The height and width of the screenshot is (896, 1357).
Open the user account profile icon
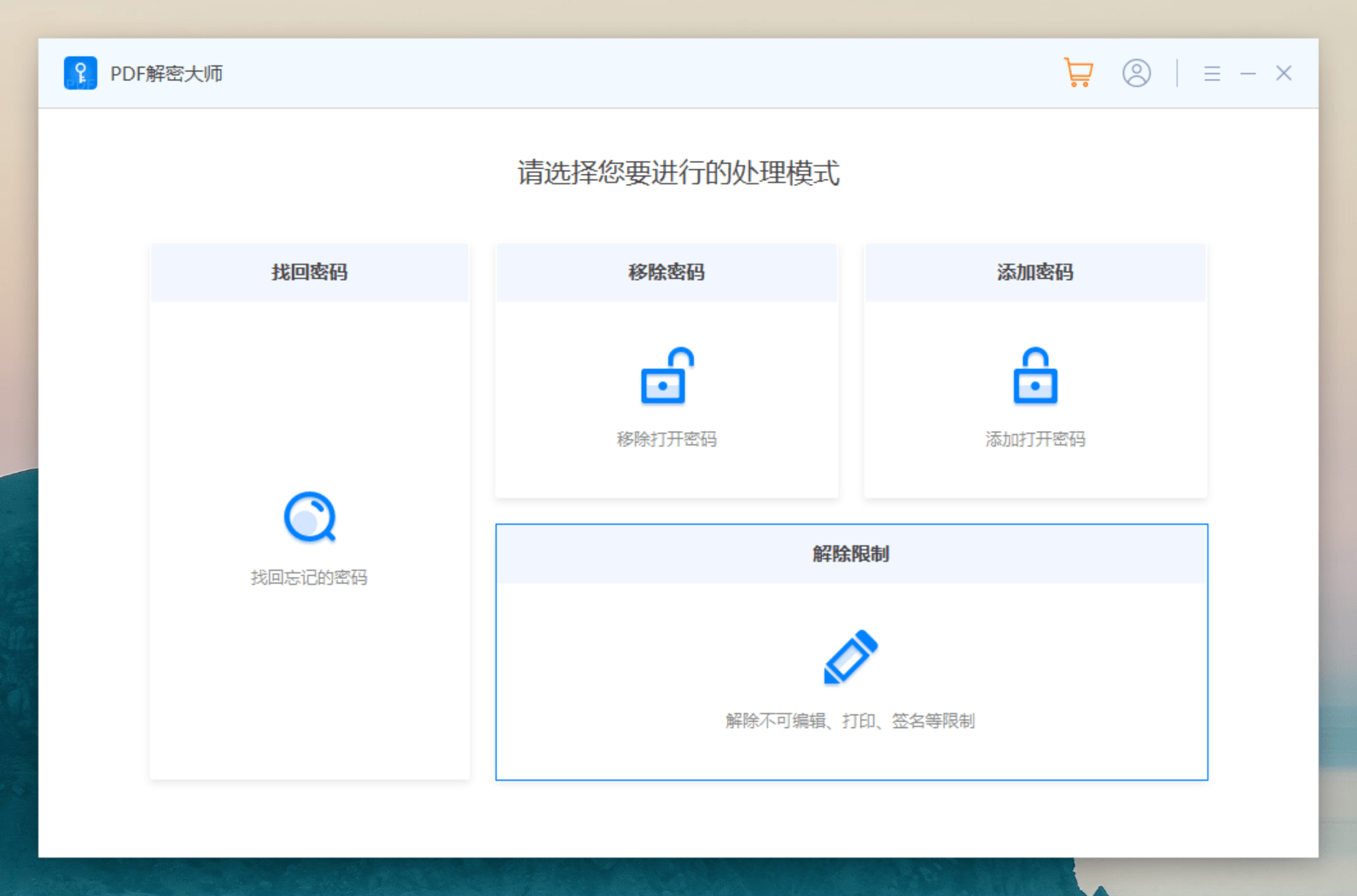(x=1136, y=73)
